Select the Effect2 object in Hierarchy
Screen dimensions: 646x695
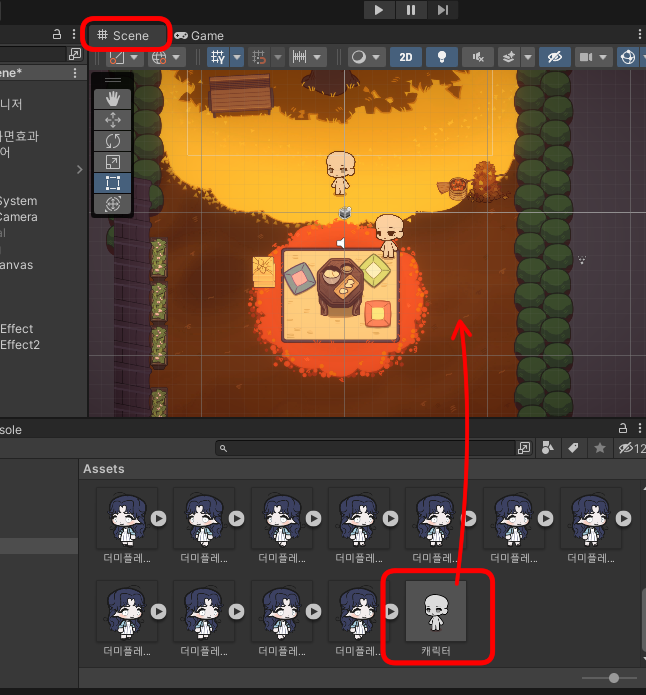point(20,345)
